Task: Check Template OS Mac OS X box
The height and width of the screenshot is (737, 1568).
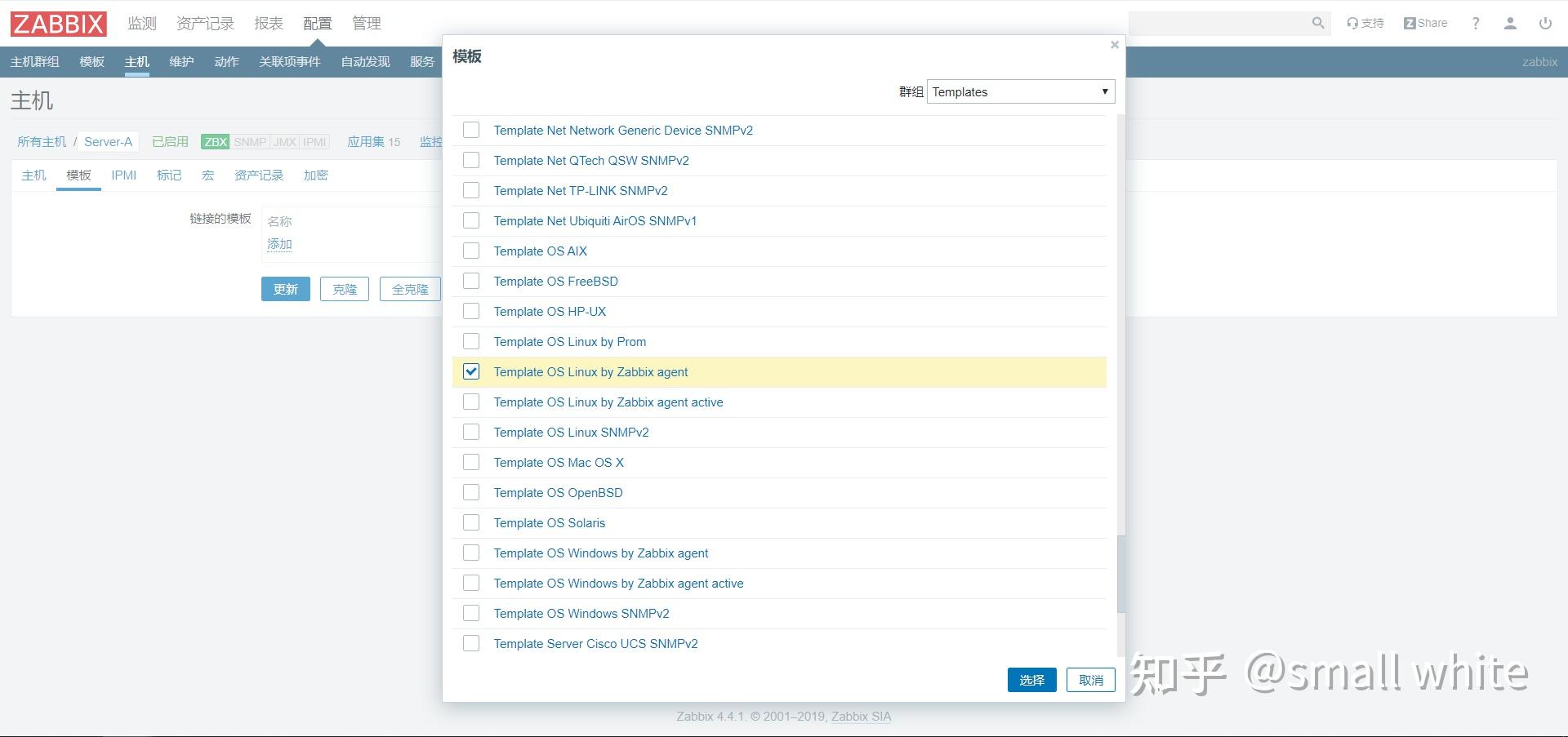Action: point(471,462)
